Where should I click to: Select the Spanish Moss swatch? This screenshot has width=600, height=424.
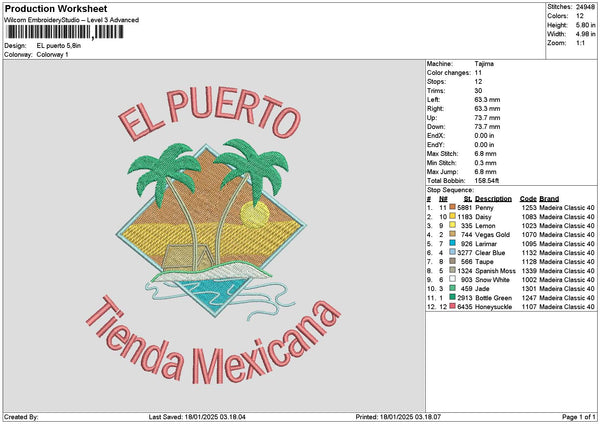click(x=452, y=271)
